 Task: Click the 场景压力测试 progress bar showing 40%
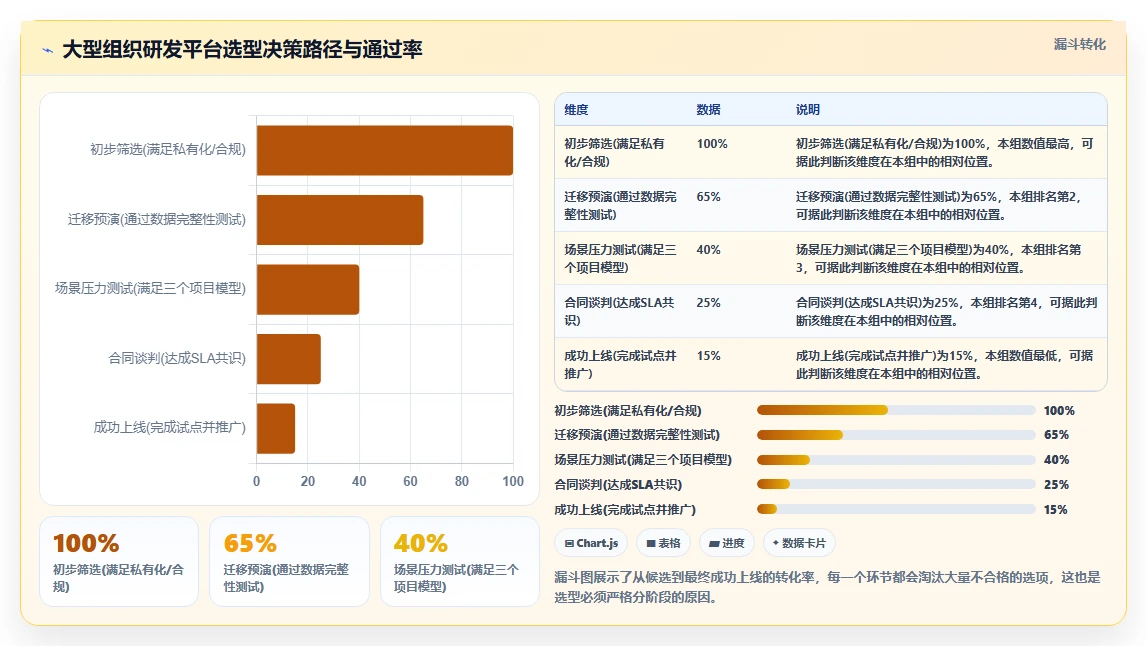[x=896, y=460]
